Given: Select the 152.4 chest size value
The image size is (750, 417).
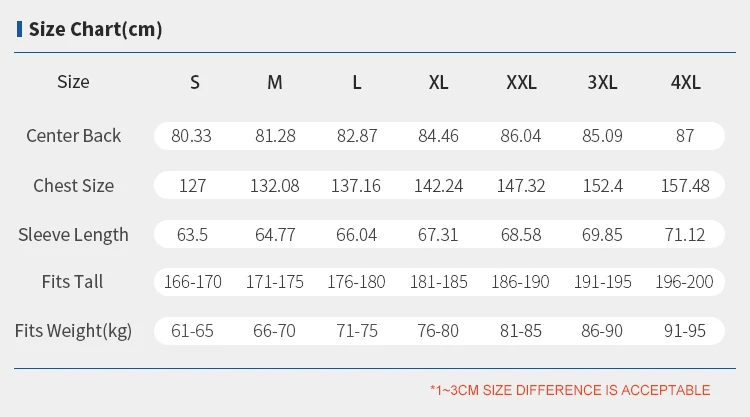Looking at the screenshot, I should tap(602, 185).
